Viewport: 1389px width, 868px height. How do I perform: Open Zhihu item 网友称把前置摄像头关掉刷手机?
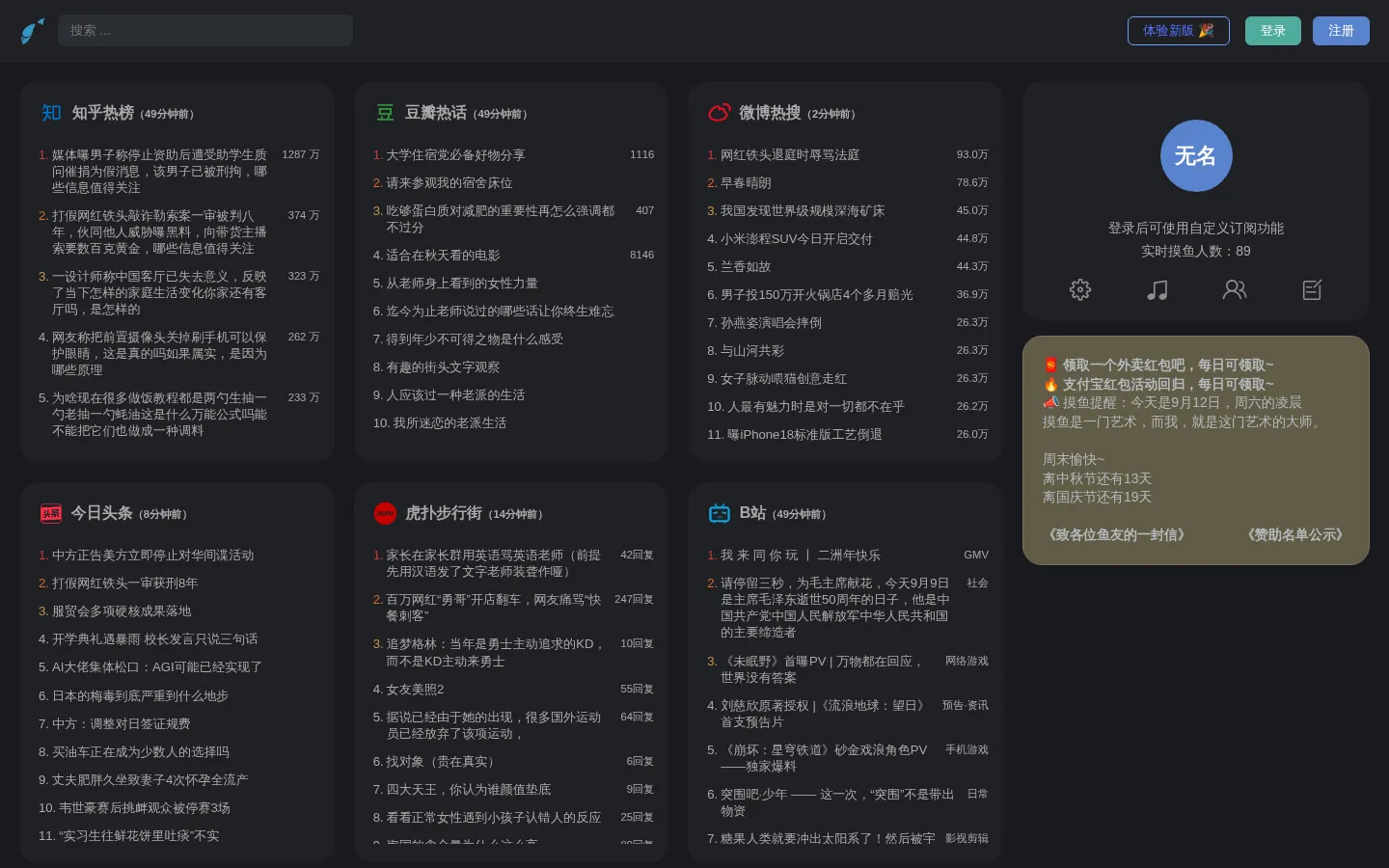click(159, 353)
